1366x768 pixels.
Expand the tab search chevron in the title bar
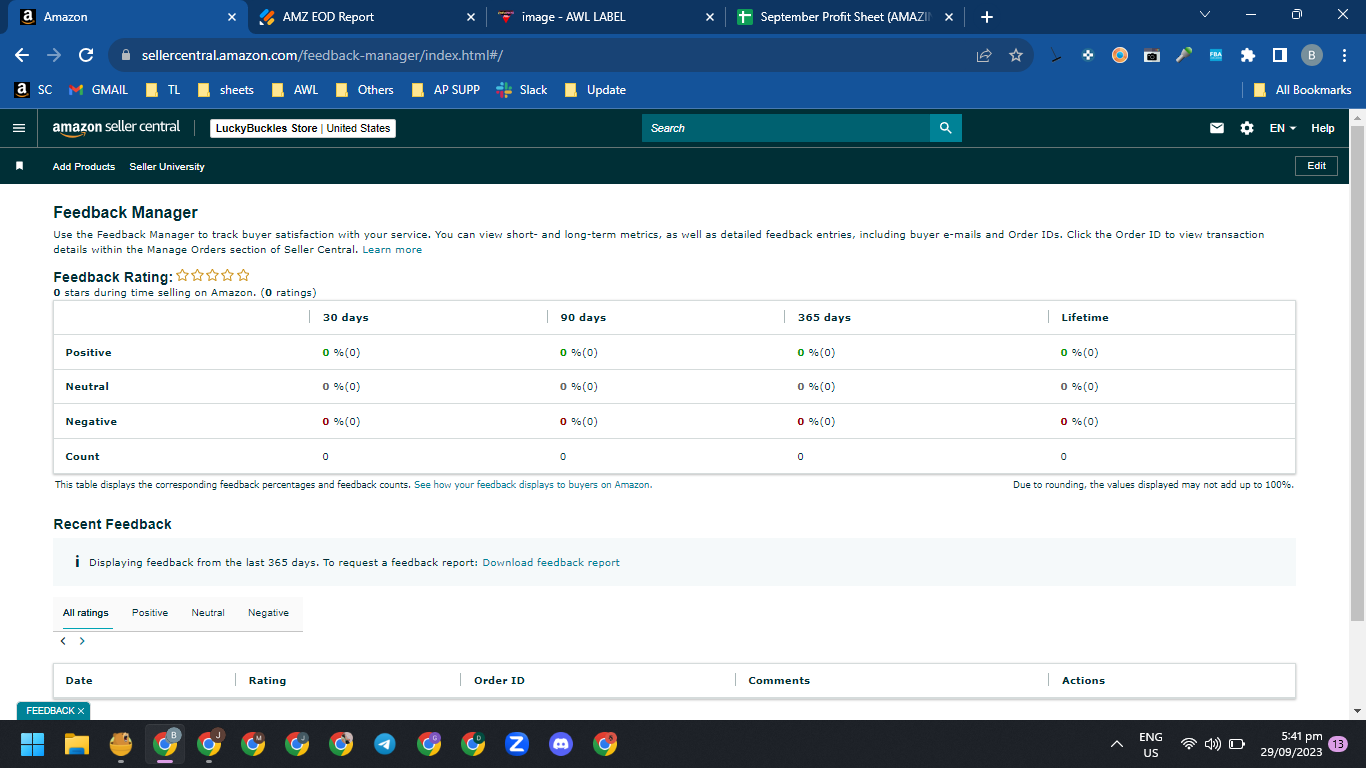[1204, 14]
